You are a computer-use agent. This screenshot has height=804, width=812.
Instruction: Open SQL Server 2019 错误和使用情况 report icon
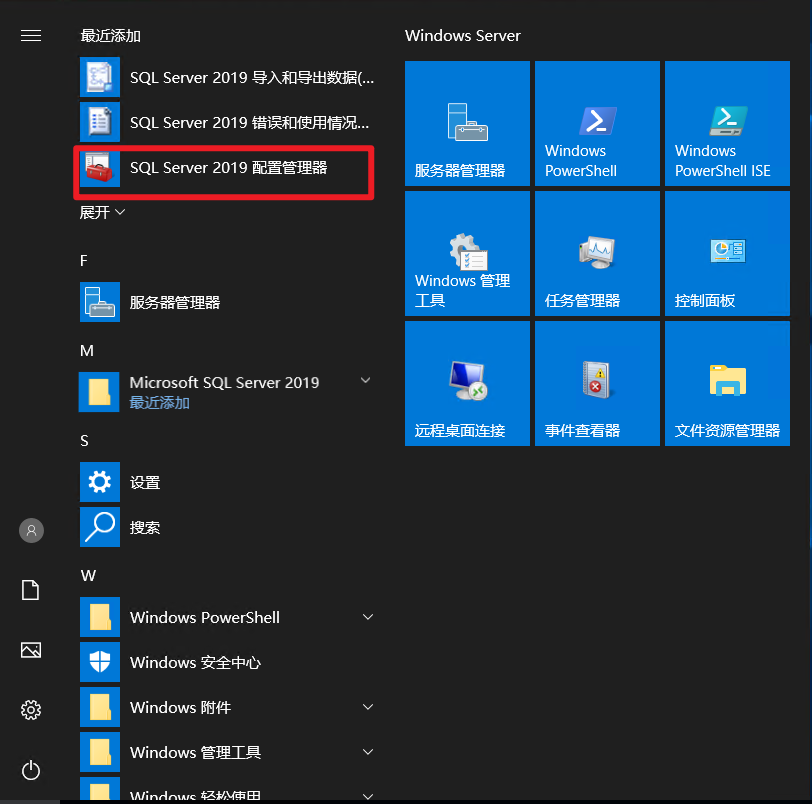coord(99,122)
